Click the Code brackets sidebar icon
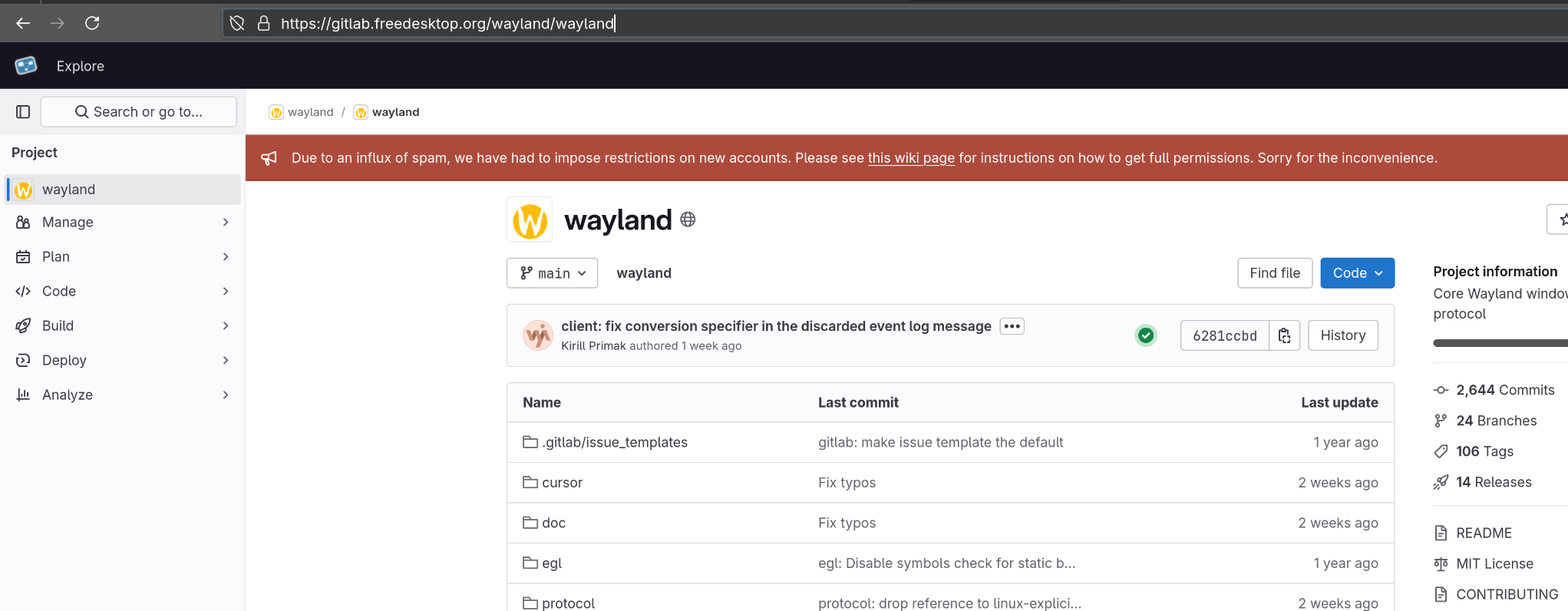1568x611 pixels. click(23, 291)
